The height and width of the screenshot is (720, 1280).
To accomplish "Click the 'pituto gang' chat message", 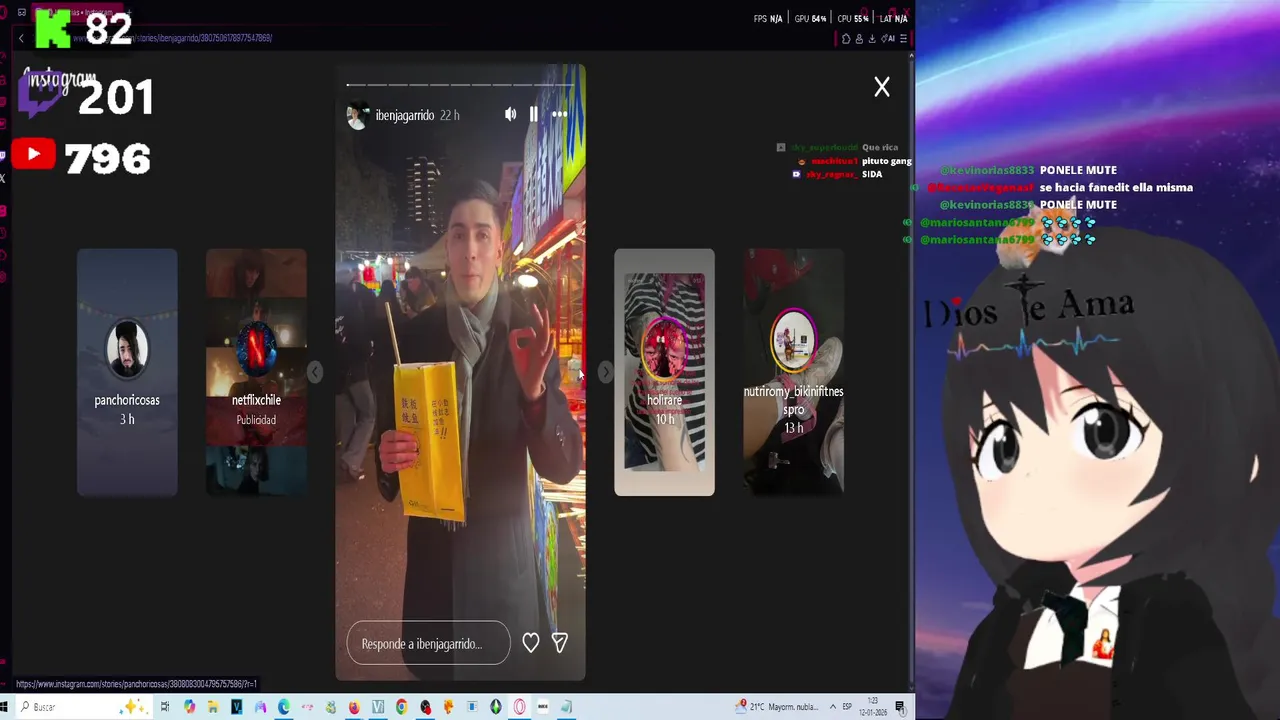I will pyautogui.click(x=886, y=161).
